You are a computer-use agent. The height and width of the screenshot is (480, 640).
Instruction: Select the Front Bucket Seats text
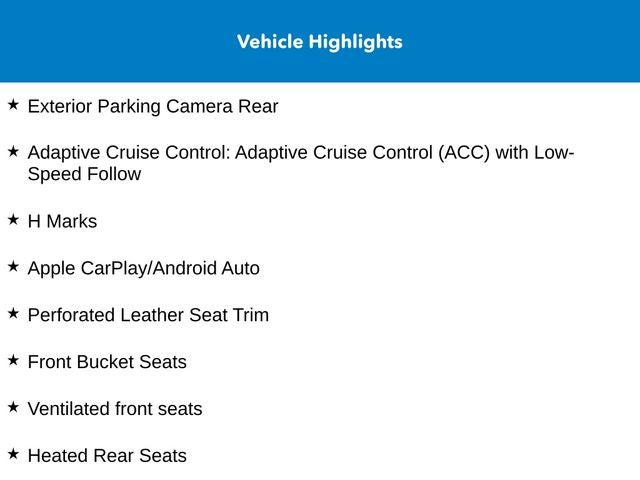click(107, 363)
